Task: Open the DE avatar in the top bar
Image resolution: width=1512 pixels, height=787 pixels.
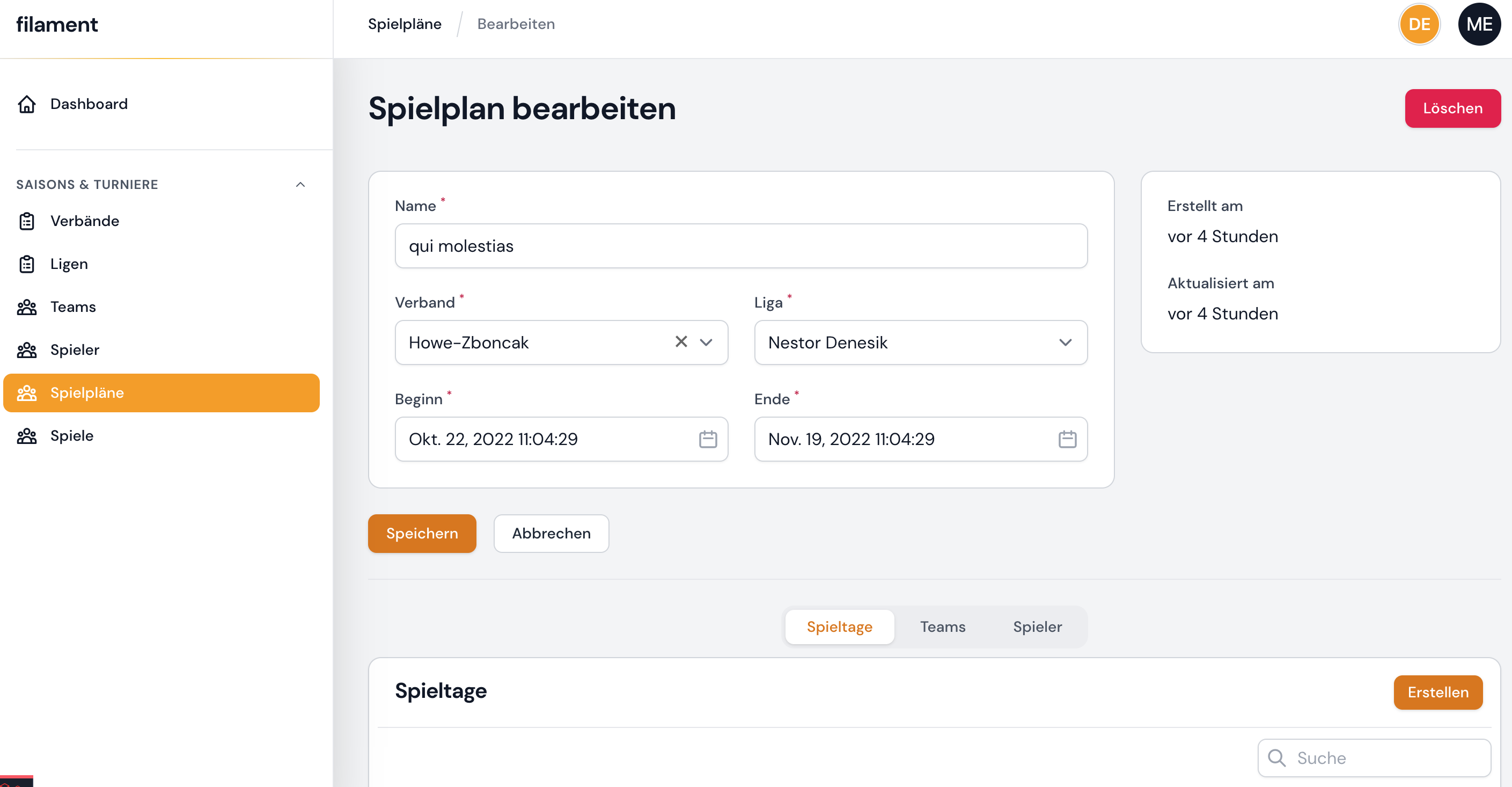Action: [1419, 24]
